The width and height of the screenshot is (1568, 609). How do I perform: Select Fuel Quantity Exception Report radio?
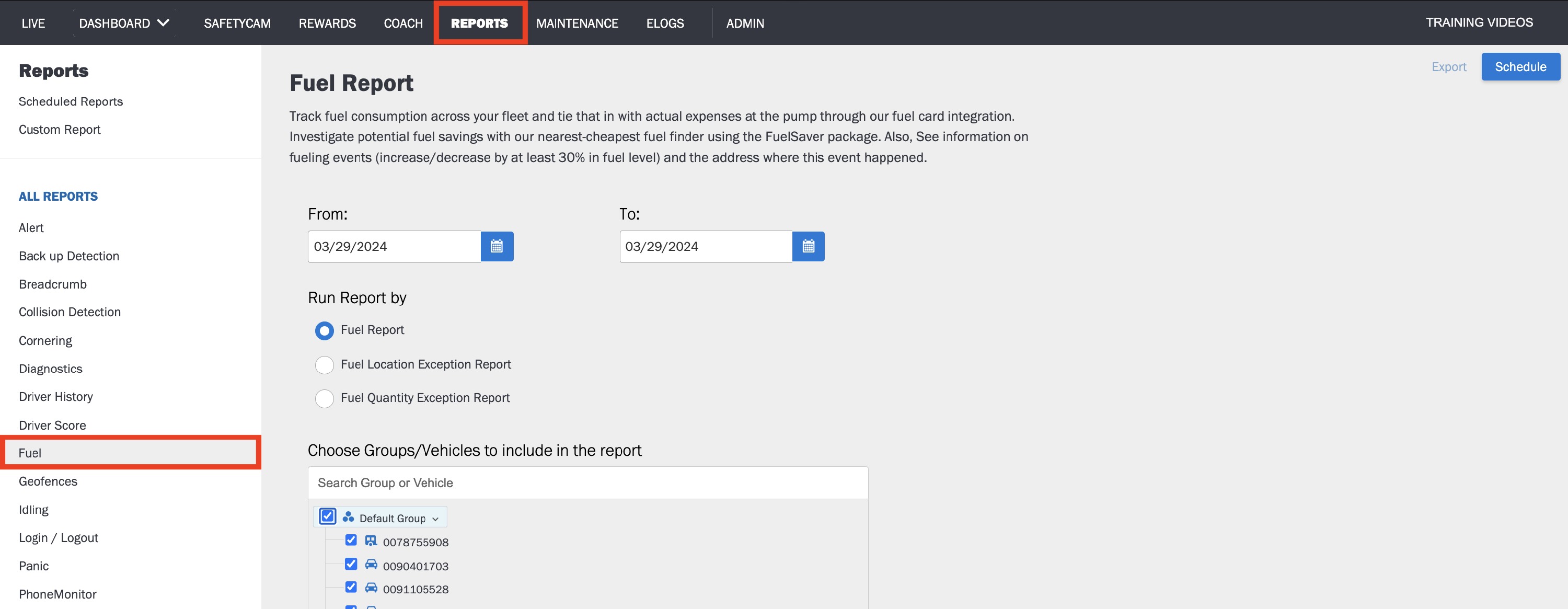pos(325,398)
